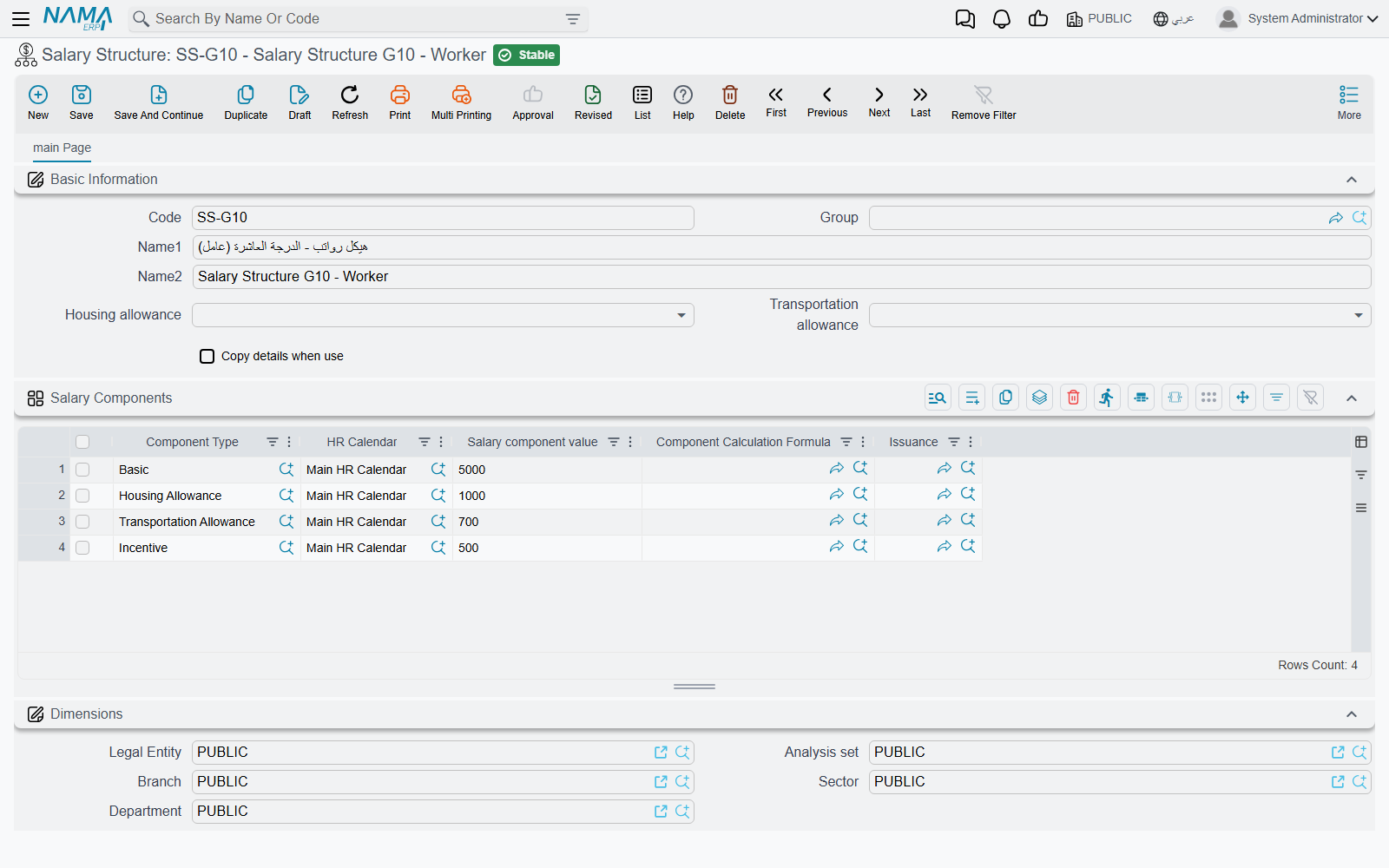This screenshot has height=868, width=1389.
Task: Check the Basic row checkbox
Action: [x=82, y=470]
